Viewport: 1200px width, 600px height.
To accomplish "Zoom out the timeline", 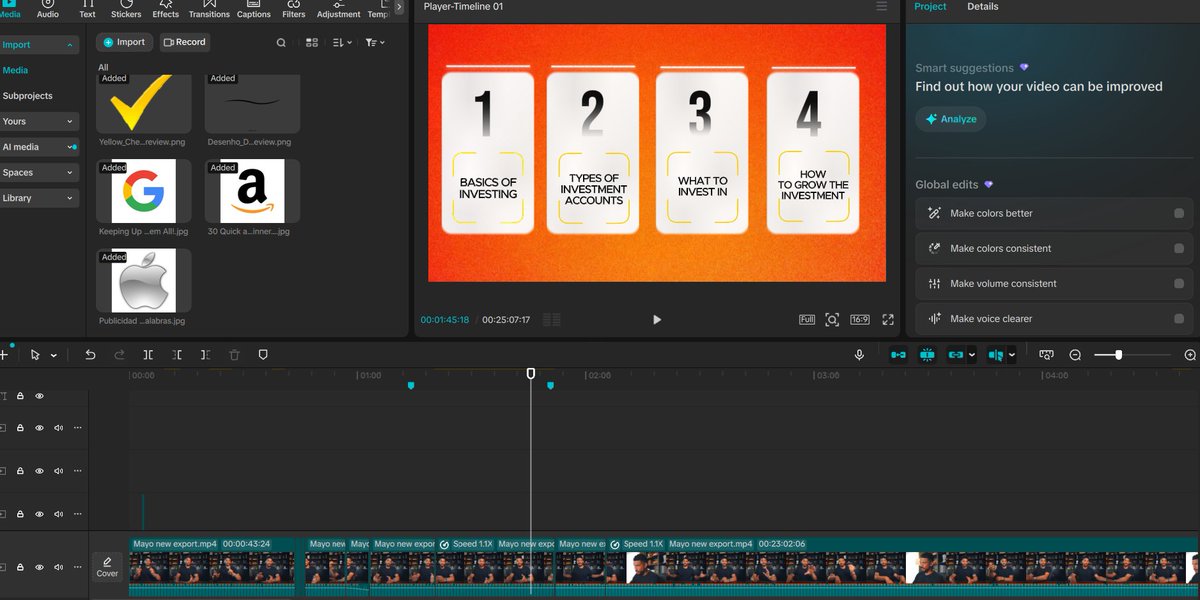I will point(1075,355).
